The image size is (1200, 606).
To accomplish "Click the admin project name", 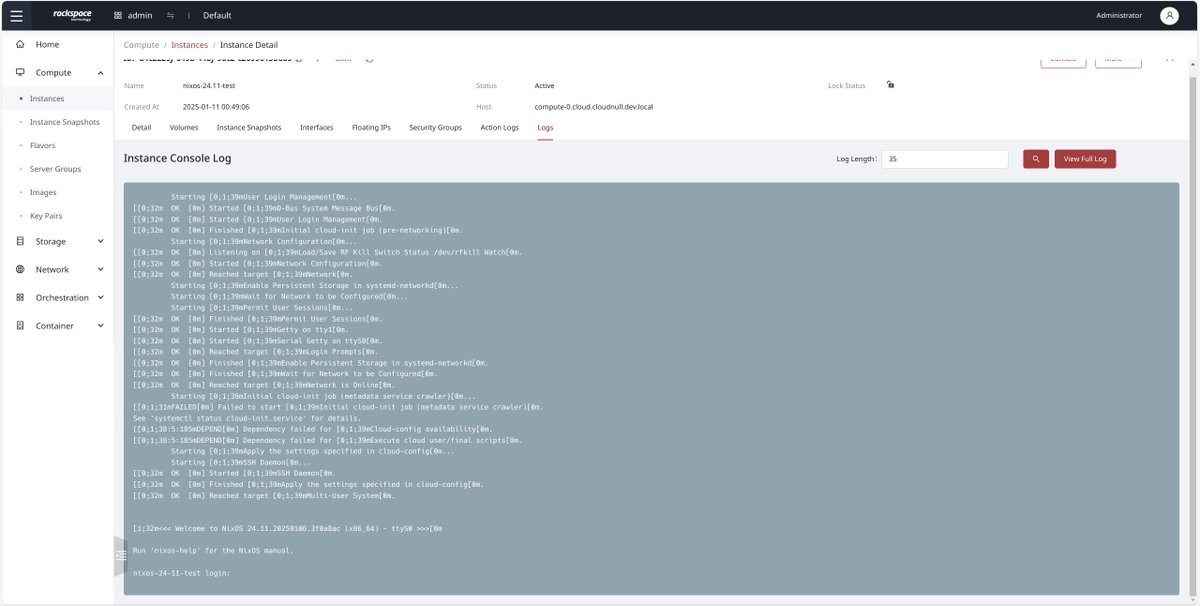I will coord(140,16).
